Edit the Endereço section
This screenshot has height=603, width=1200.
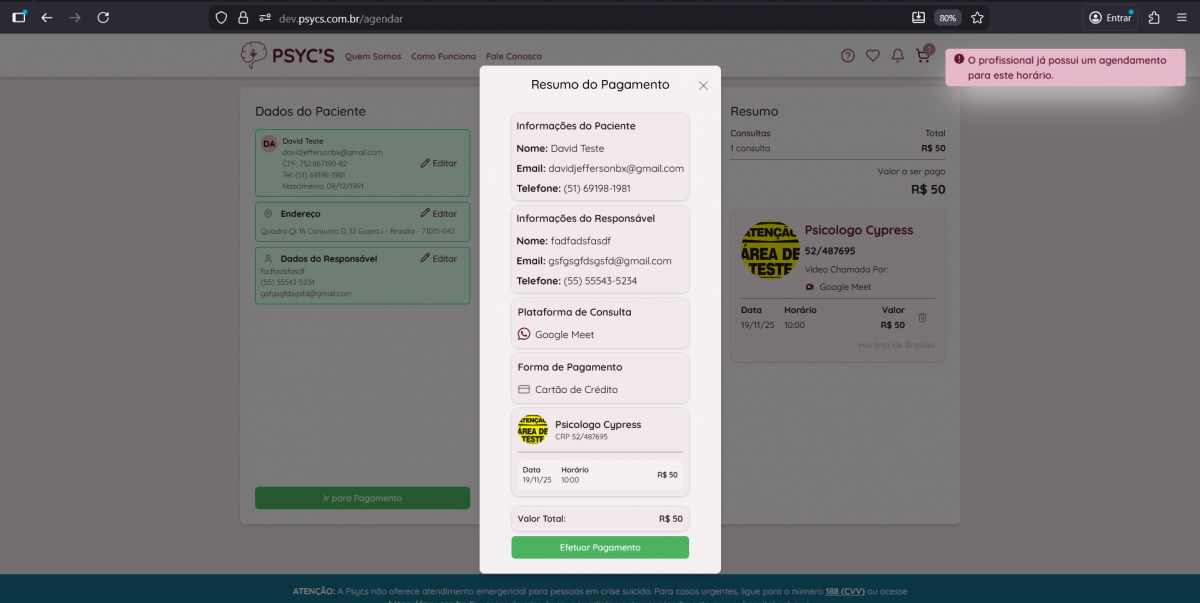[x=439, y=214]
